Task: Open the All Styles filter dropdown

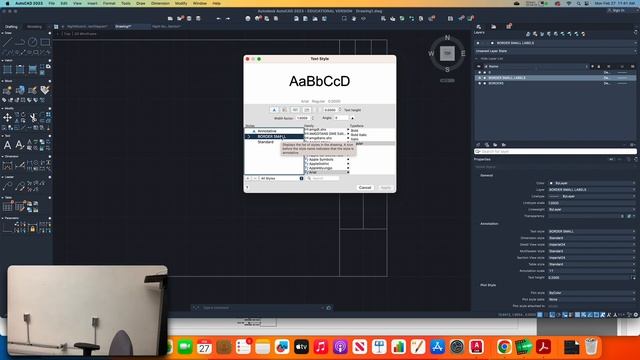Action: click(x=282, y=178)
